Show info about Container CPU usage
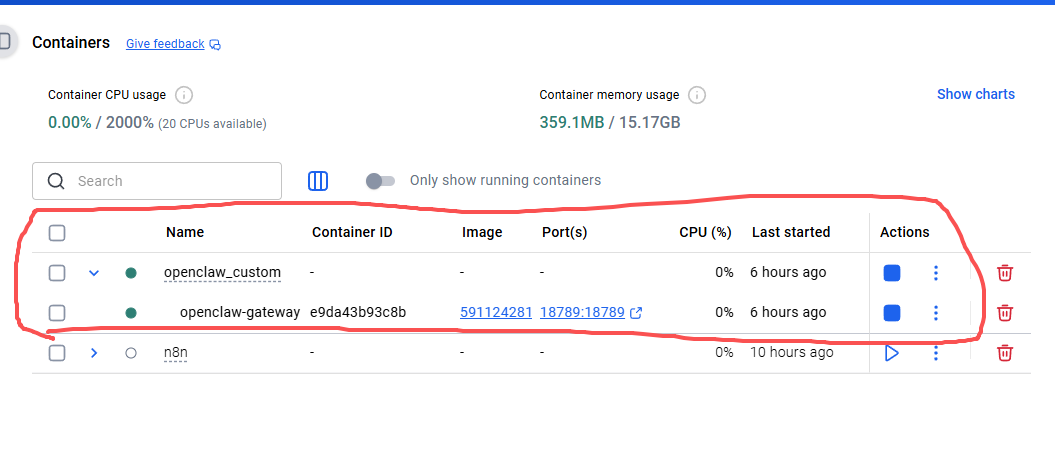The image size is (1055, 458). 184,95
